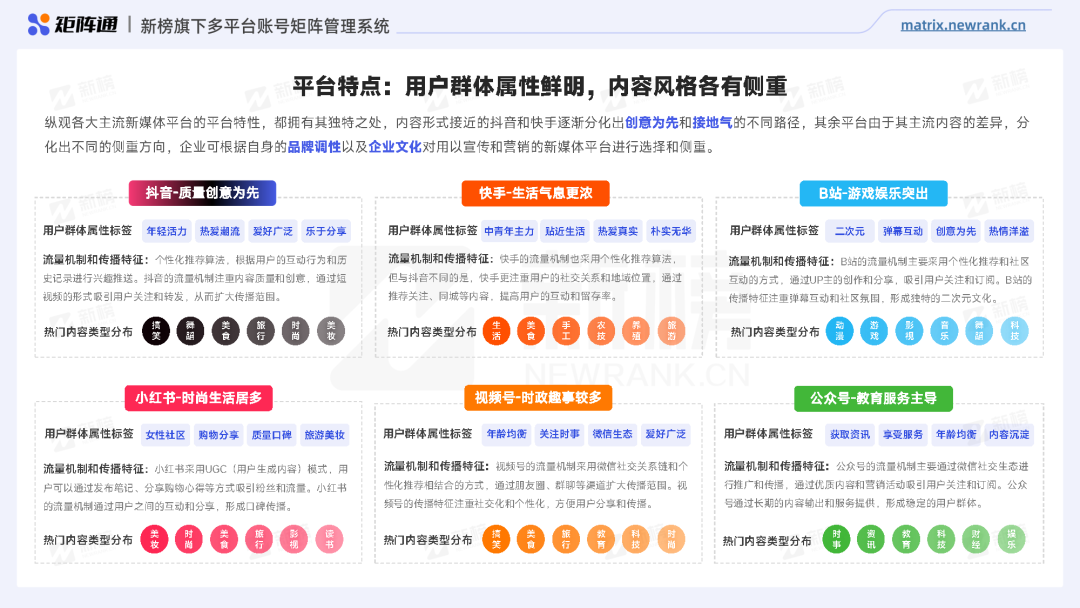The width and height of the screenshot is (1080, 608).
Task: Select the 旅游美妆 tag under 小红书
Action: 324,435
